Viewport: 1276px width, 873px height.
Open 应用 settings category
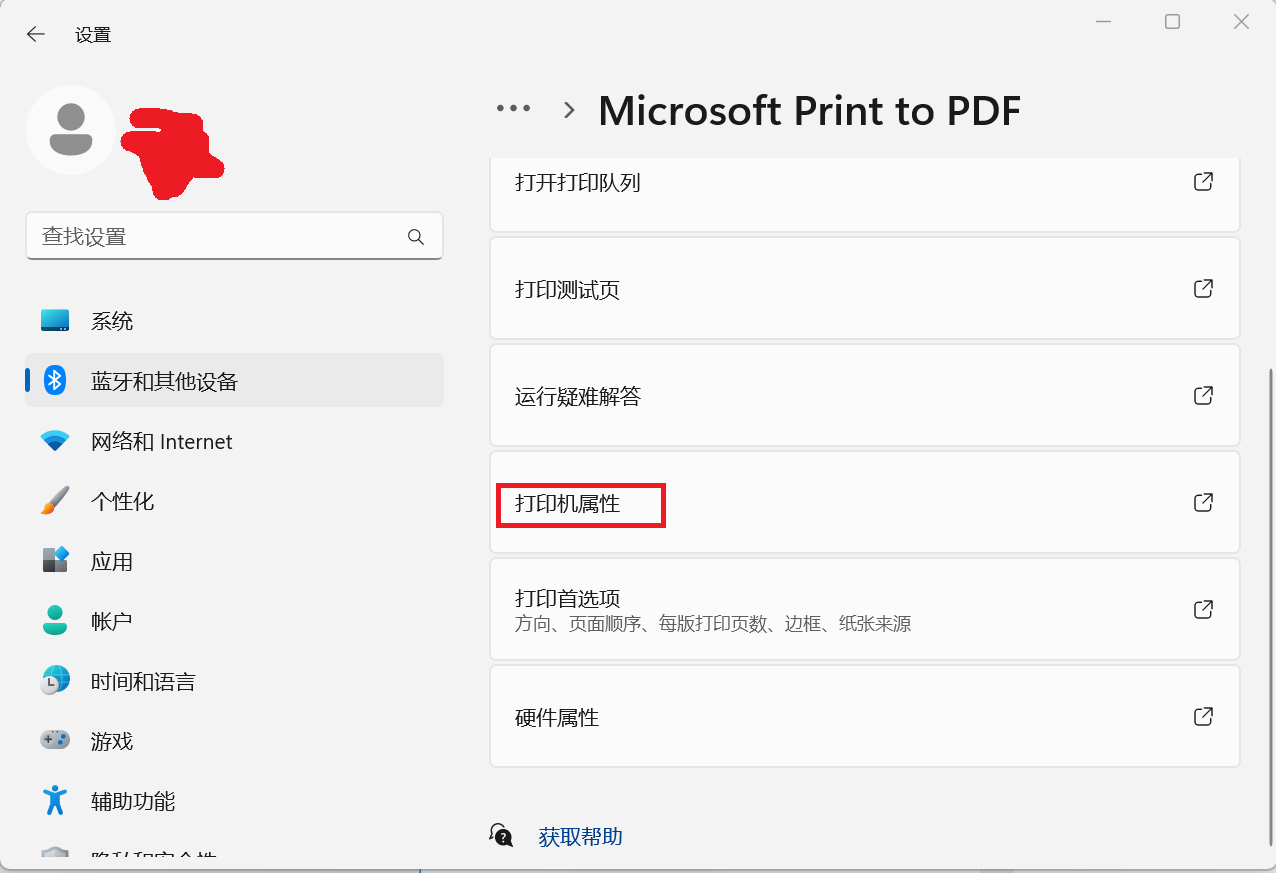[234, 561]
